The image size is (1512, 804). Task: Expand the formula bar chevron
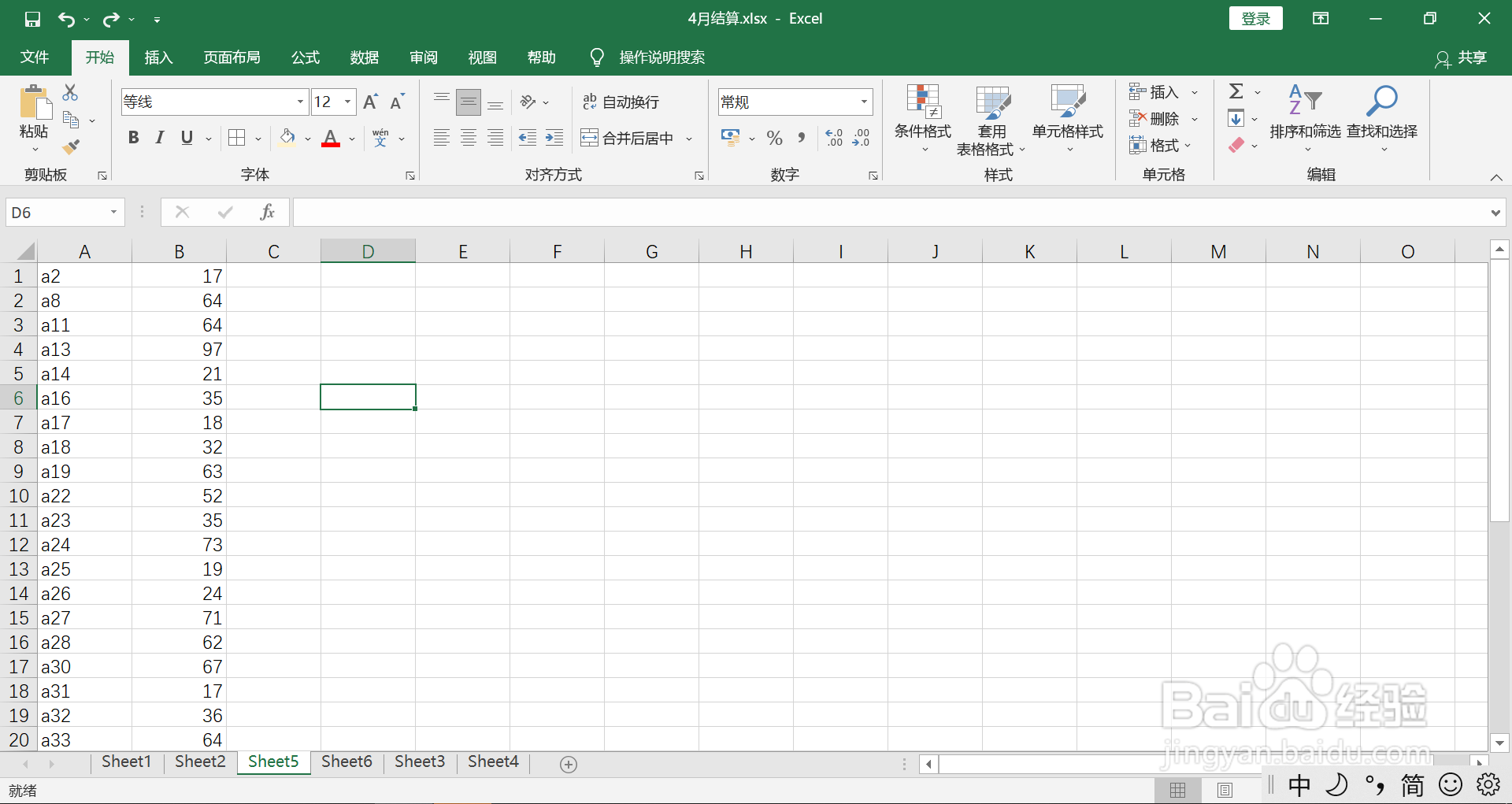pos(1495,213)
